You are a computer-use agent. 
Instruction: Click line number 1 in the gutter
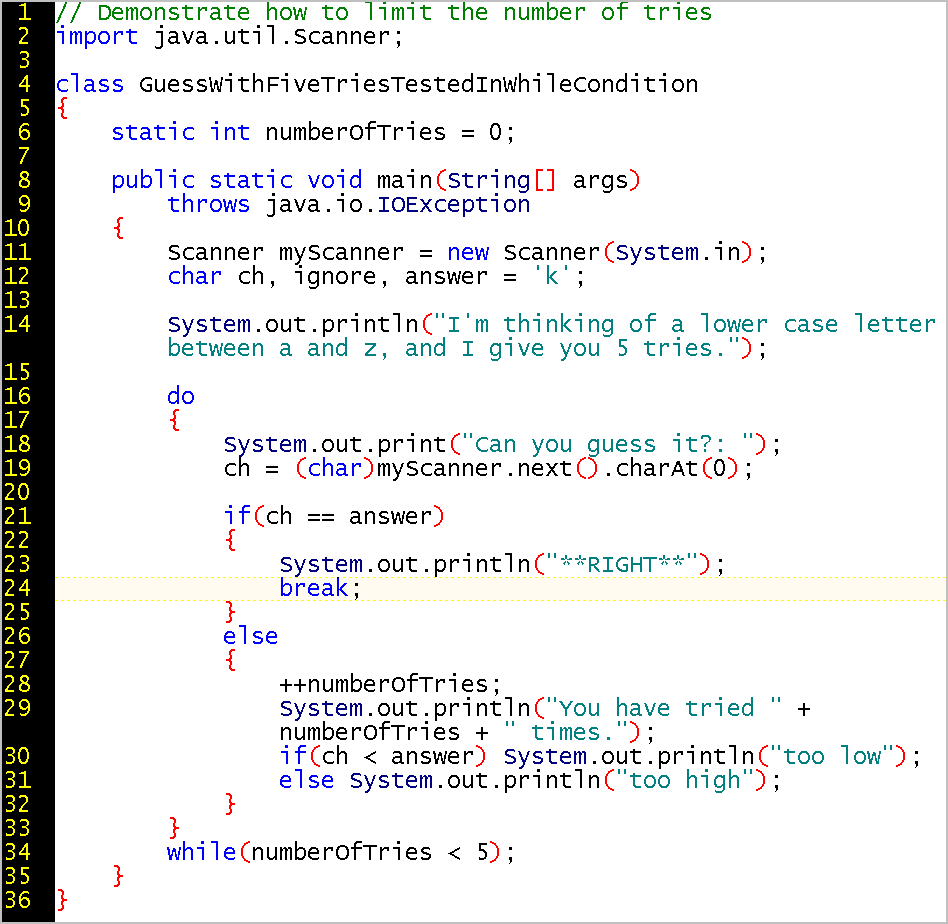pos(24,12)
